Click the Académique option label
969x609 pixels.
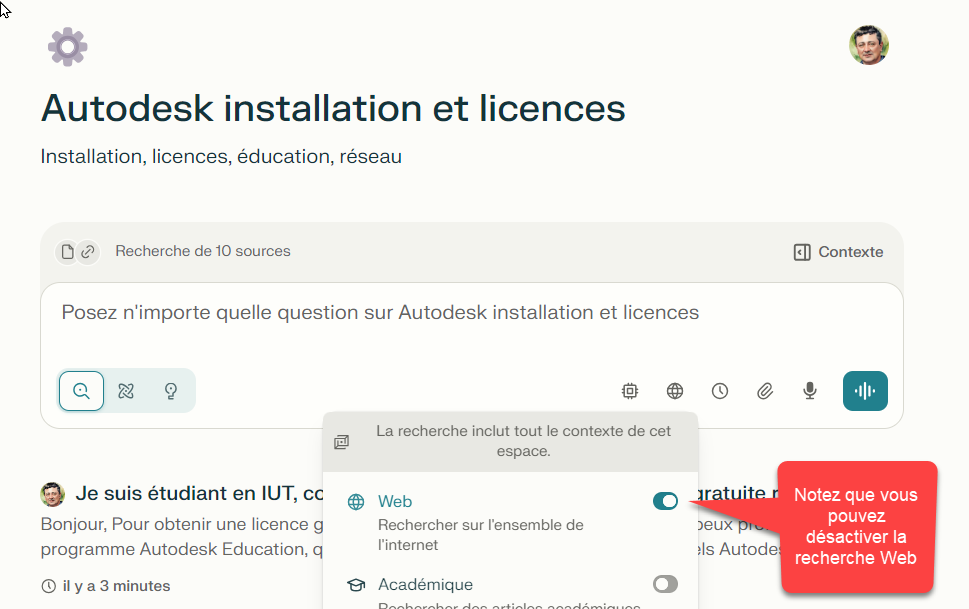click(425, 584)
